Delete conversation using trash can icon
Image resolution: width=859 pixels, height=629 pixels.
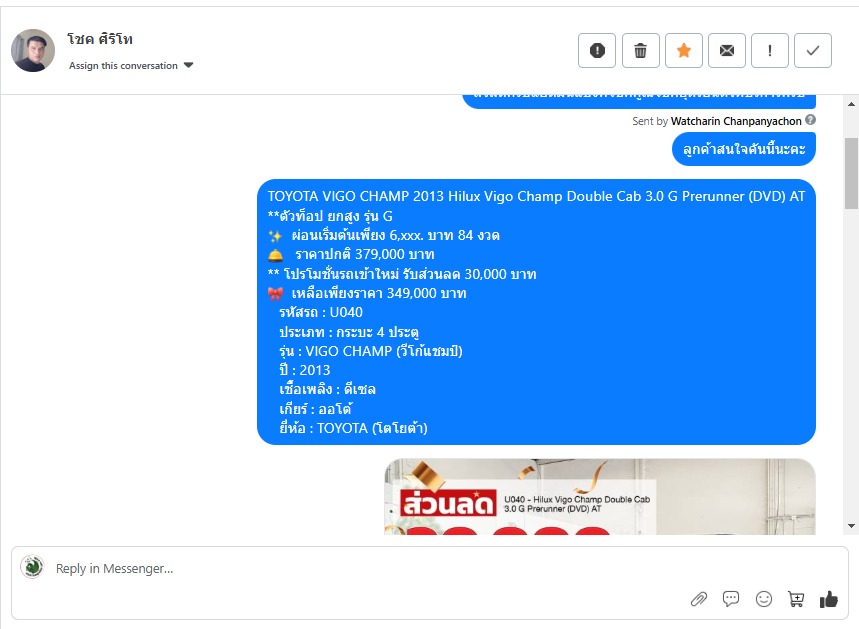coord(640,50)
